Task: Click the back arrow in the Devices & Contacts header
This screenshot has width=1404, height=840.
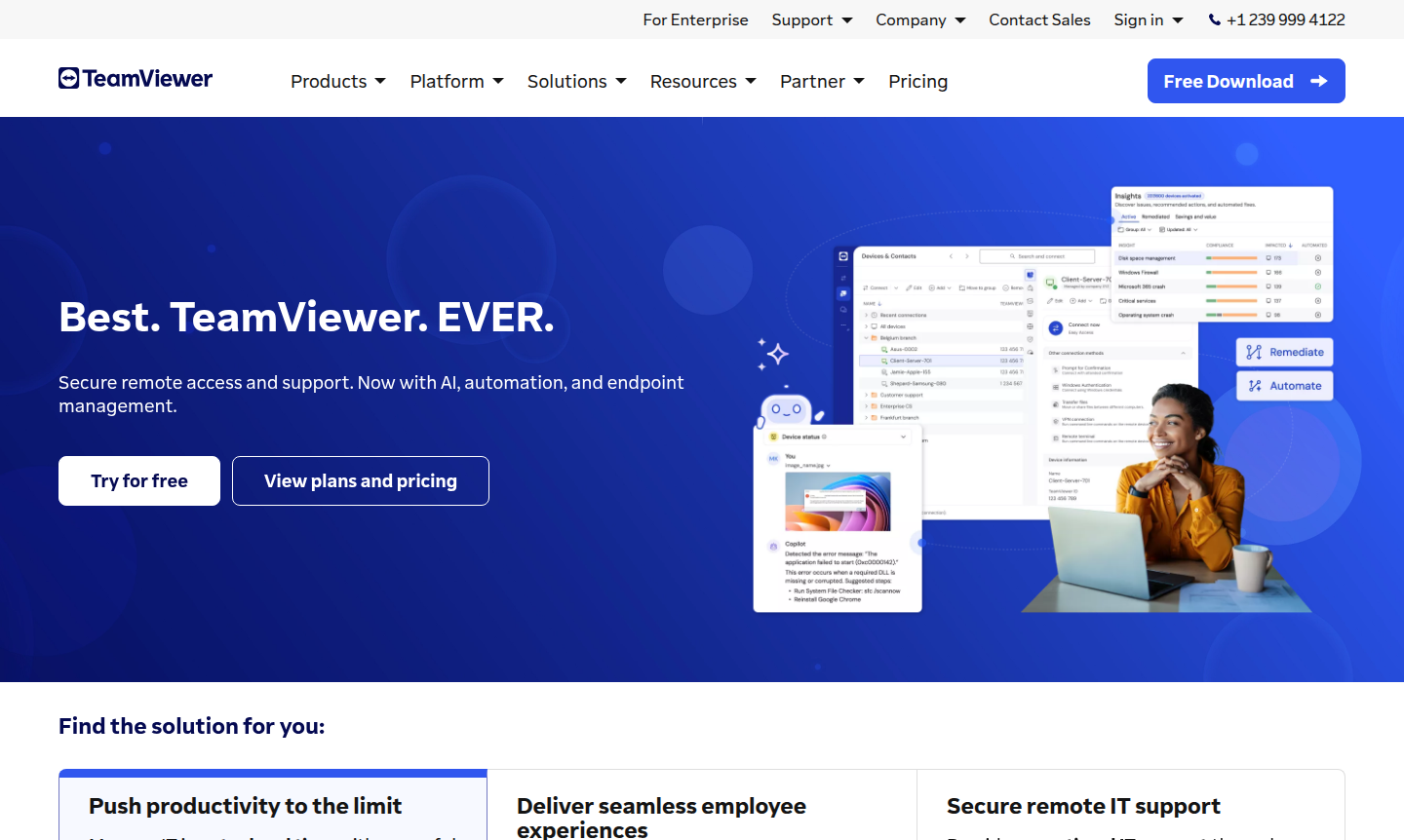Action: pyautogui.click(x=951, y=256)
